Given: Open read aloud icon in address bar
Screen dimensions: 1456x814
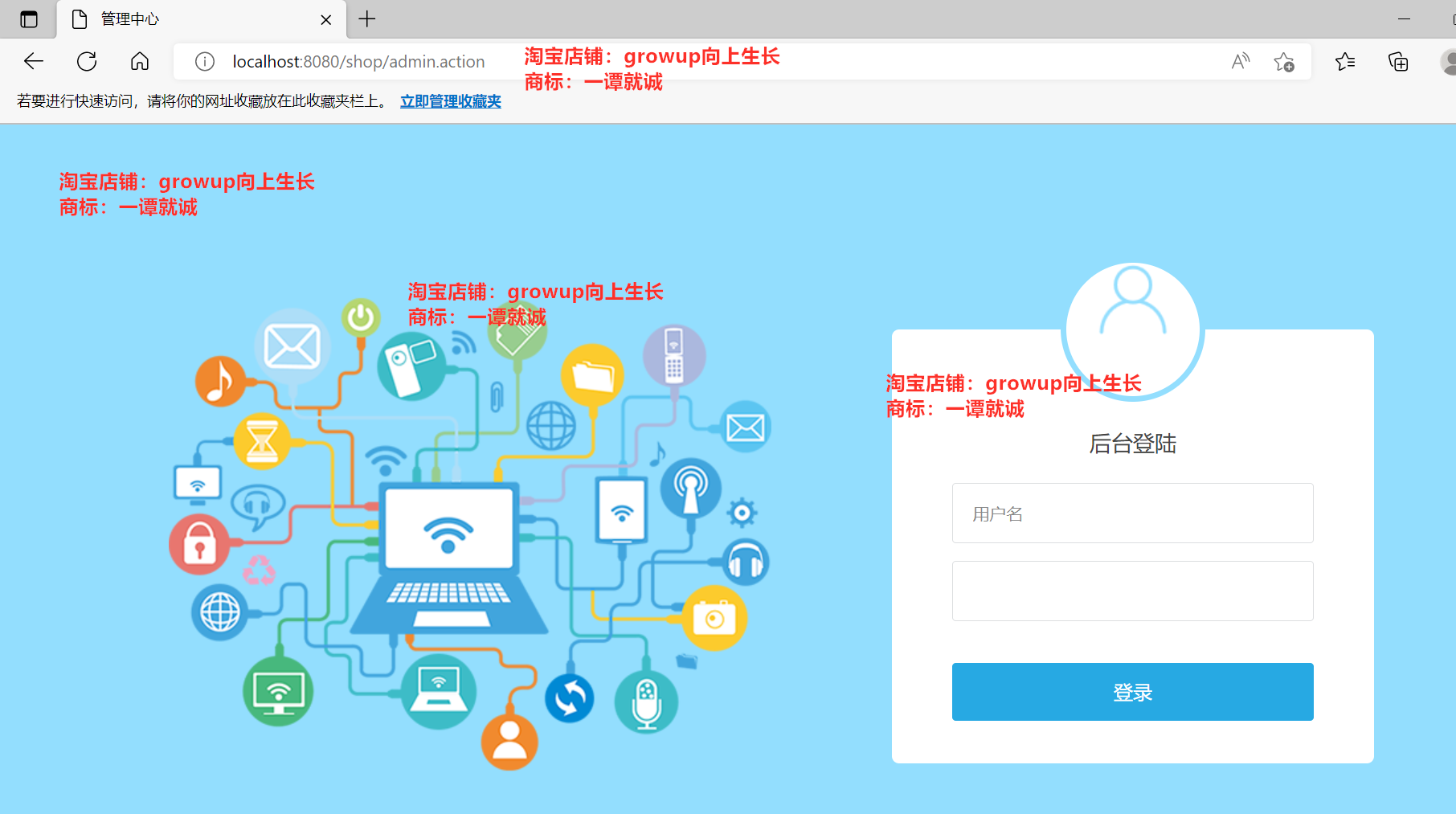Looking at the screenshot, I should tap(1241, 61).
